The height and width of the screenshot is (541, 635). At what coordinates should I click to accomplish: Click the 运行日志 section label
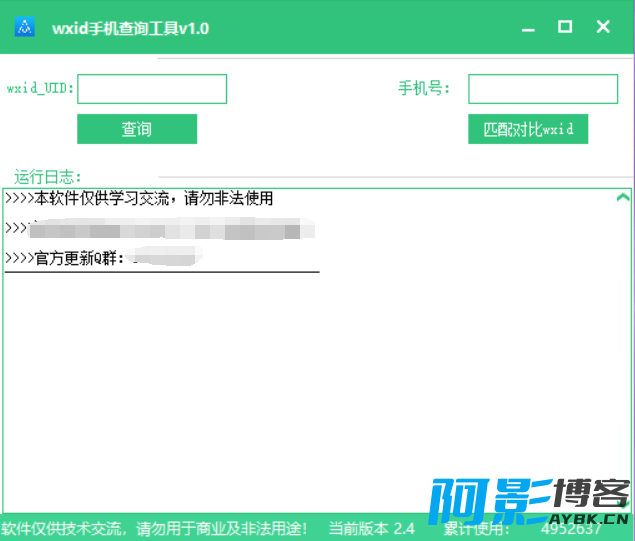coord(47,176)
